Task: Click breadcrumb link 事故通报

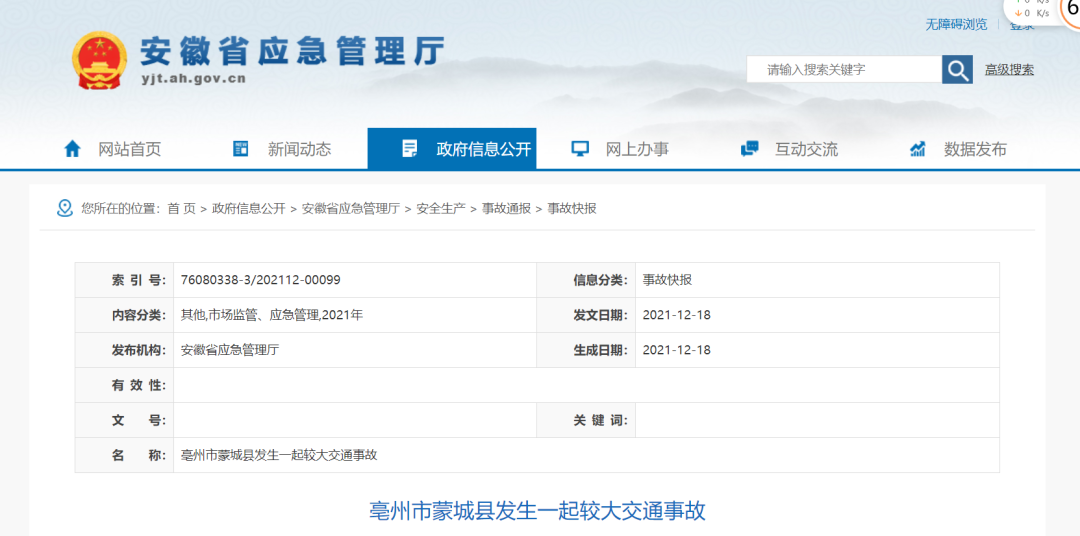Action: pos(506,209)
